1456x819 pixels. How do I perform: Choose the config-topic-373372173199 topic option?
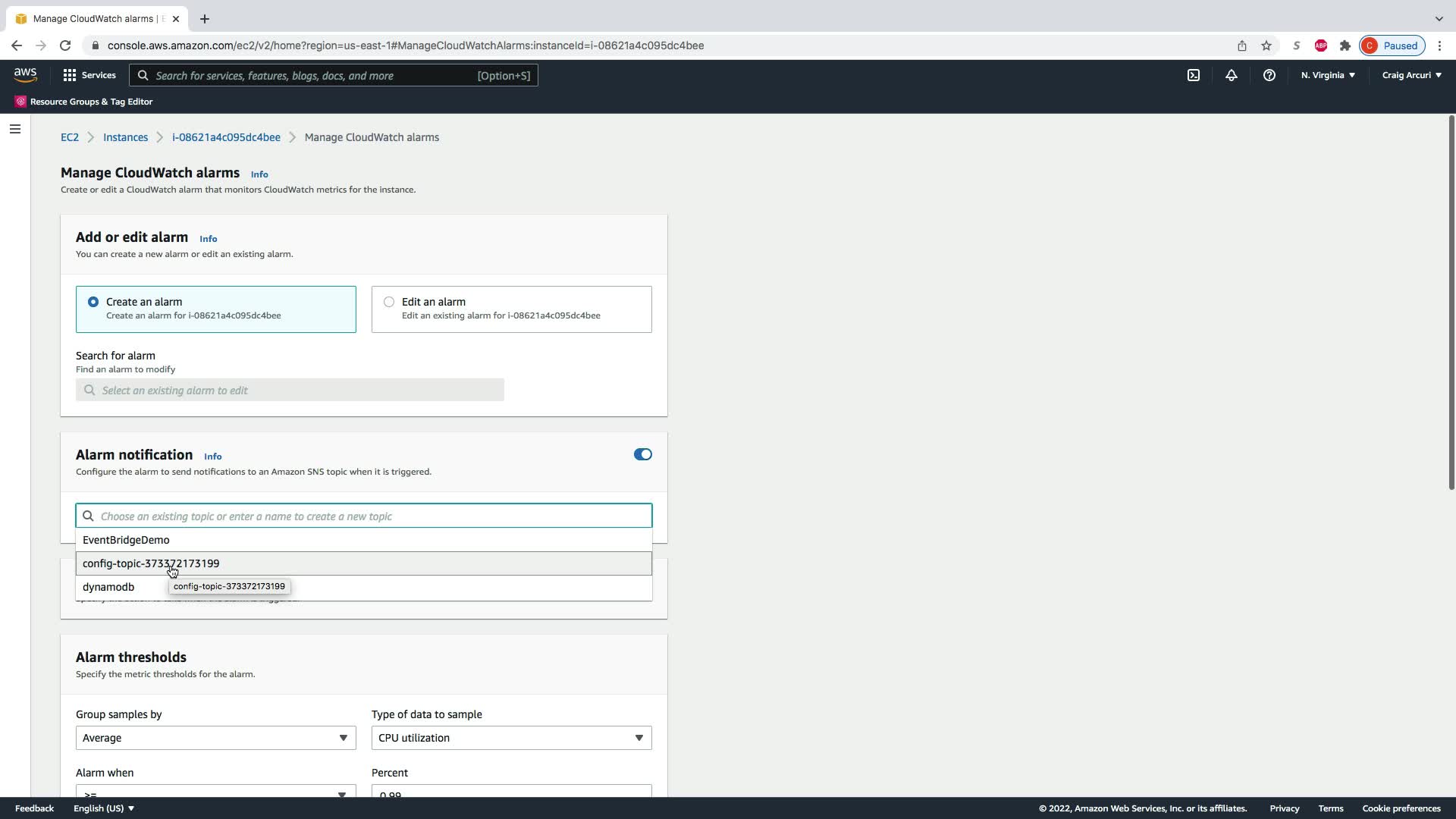point(151,563)
